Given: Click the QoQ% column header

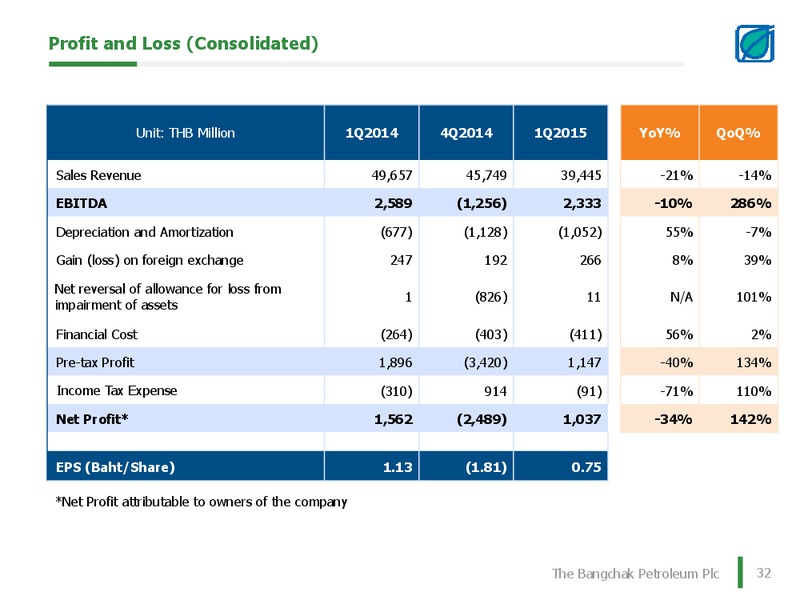Looking at the screenshot, I should click(x=738, y=133).
